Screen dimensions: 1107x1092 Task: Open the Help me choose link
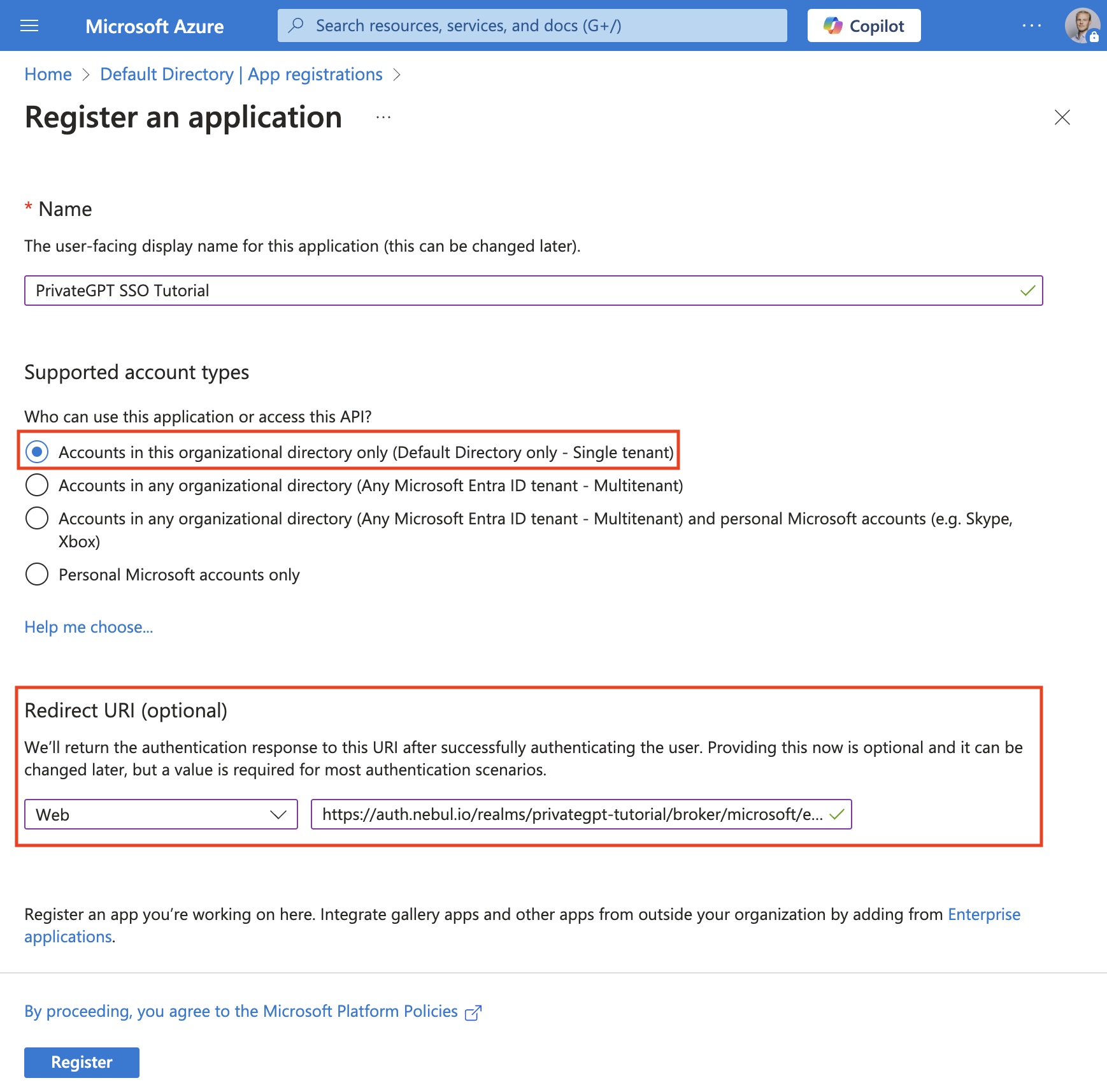pos(89,627)
